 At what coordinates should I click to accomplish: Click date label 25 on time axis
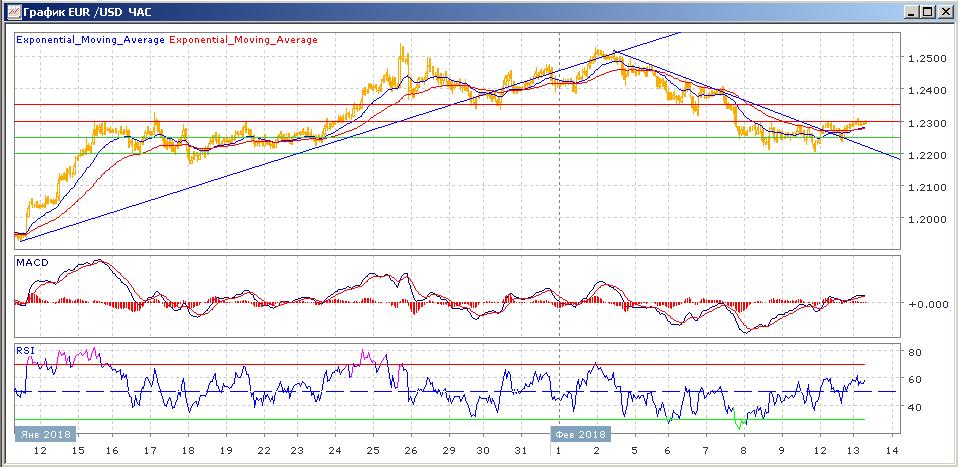point(373,451)
